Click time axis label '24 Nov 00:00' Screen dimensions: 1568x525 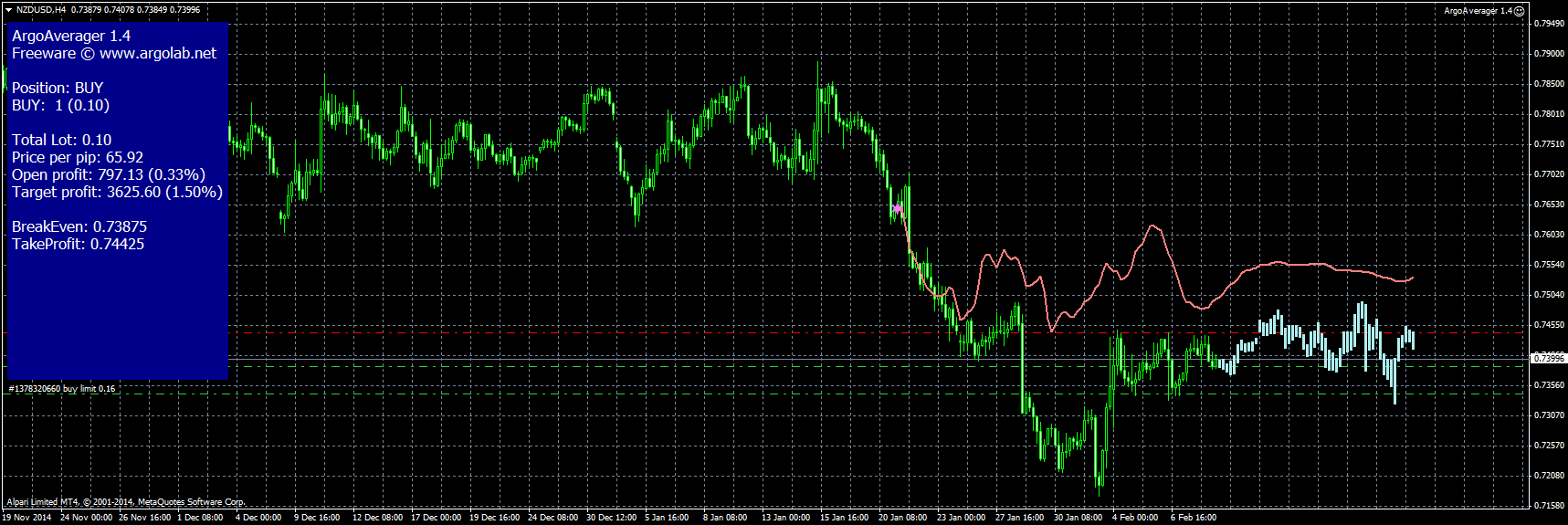(x=87, y=518)
